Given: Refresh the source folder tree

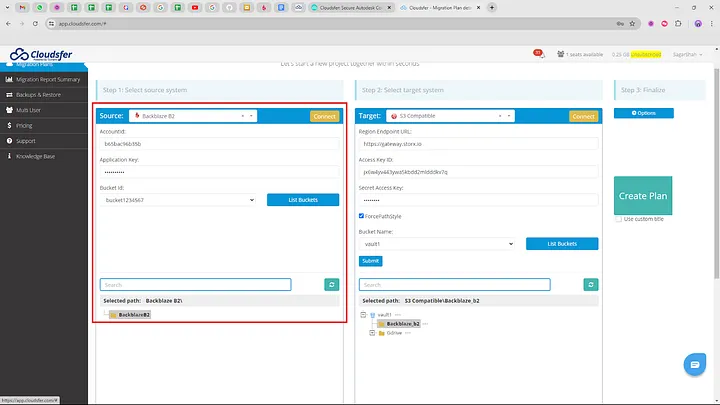Looking at the screenshot, I should 332,285.
